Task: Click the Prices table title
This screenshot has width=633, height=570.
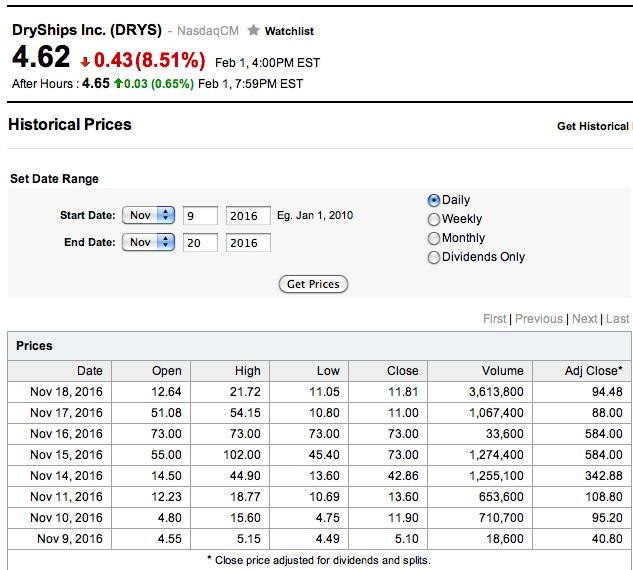Action: pos(34,346)
